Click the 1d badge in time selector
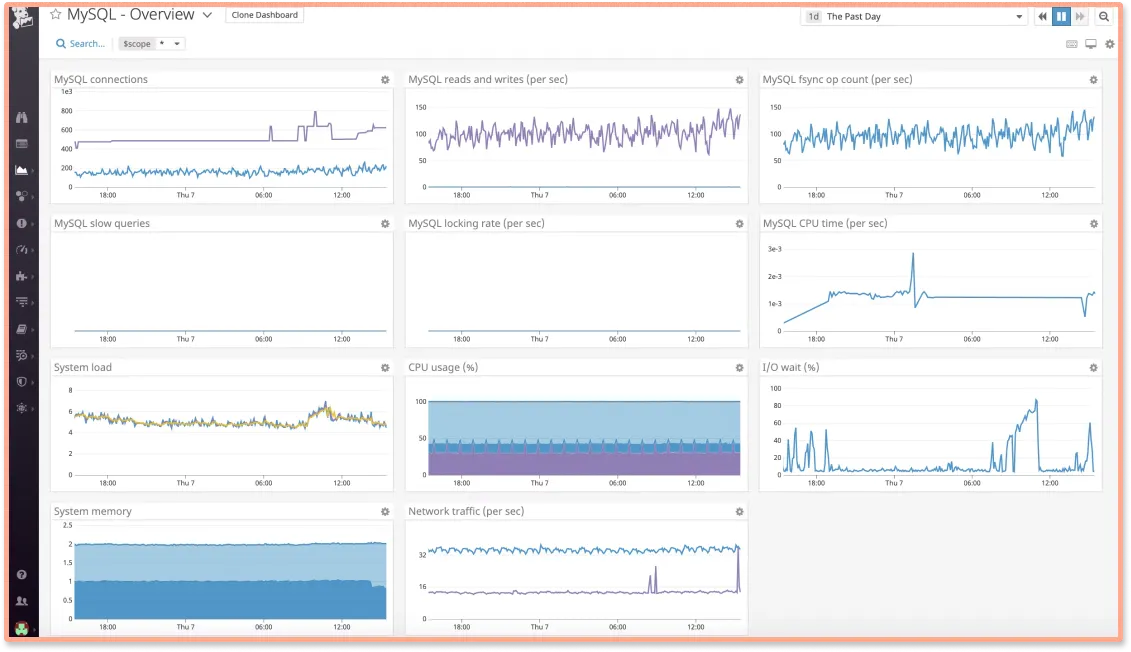The width and height of the screenshot is (1131, 652). point(813,17)
